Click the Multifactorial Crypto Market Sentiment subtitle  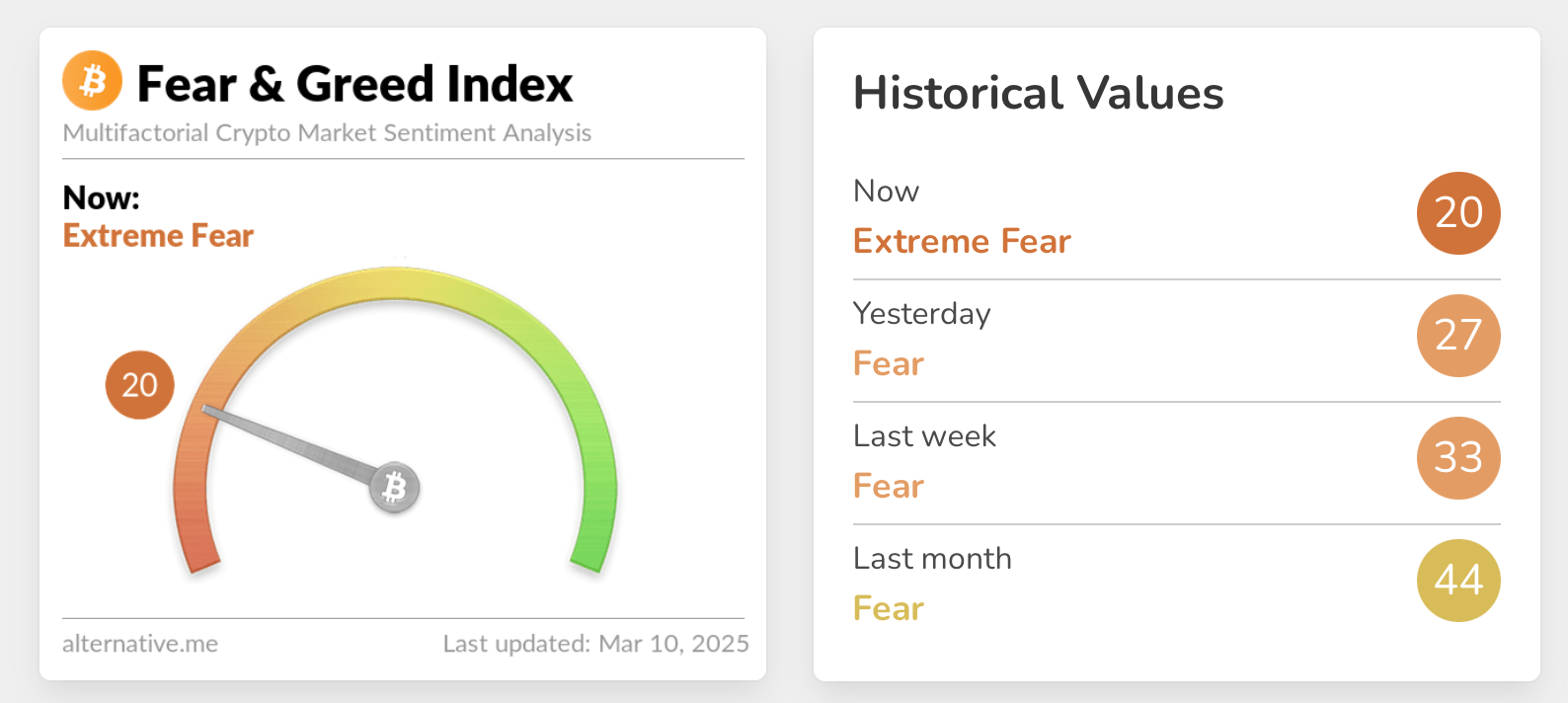[x=327, y=133]
